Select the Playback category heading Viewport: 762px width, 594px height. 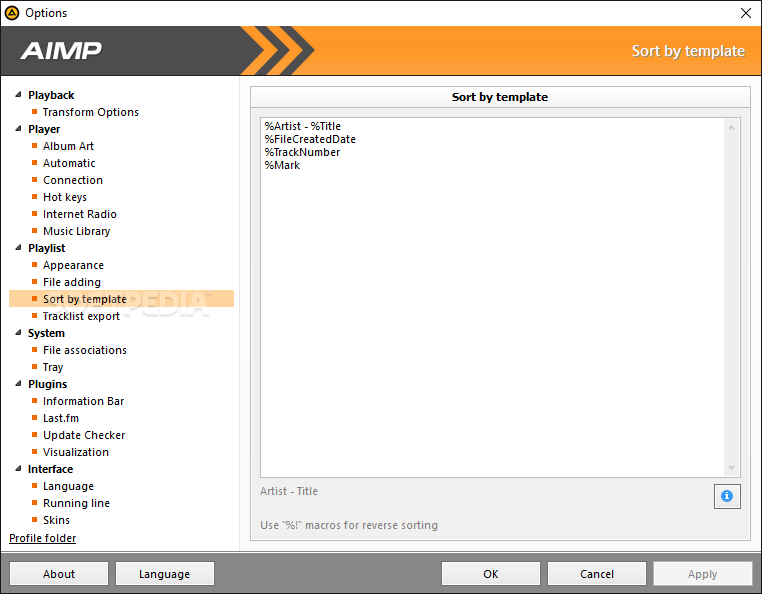pyautogui.click(x=51, y=95)
